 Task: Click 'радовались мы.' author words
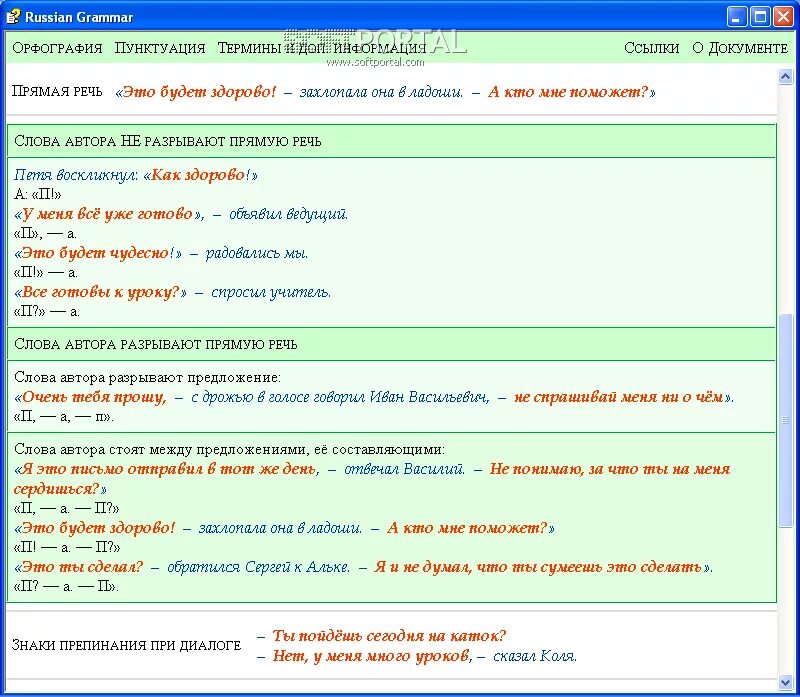tap(257, 253)
